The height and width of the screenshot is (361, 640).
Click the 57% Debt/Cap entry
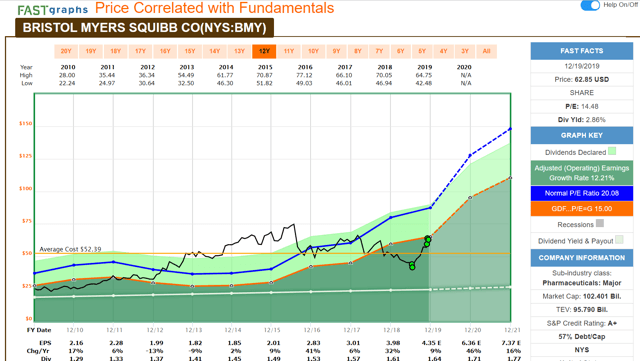click(x=582, y=337)
